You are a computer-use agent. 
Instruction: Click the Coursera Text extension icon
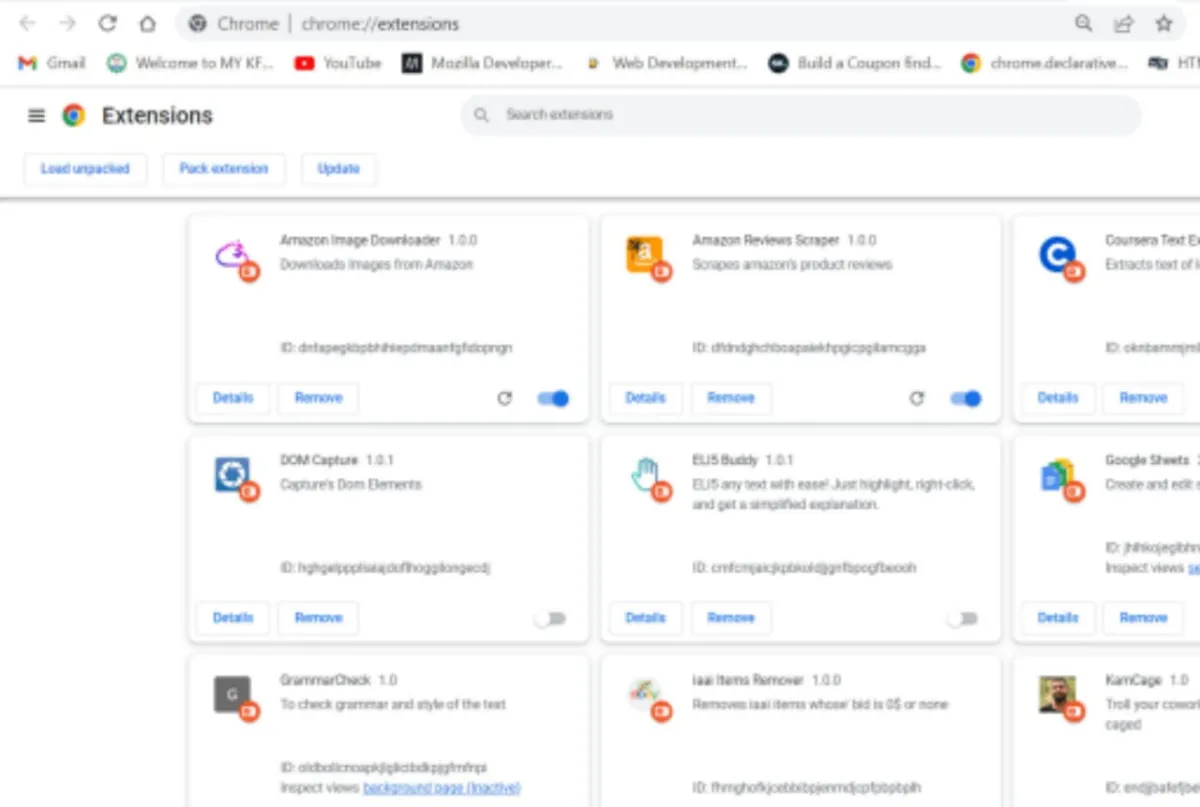pyautogui.click(x=1060, y=258)
